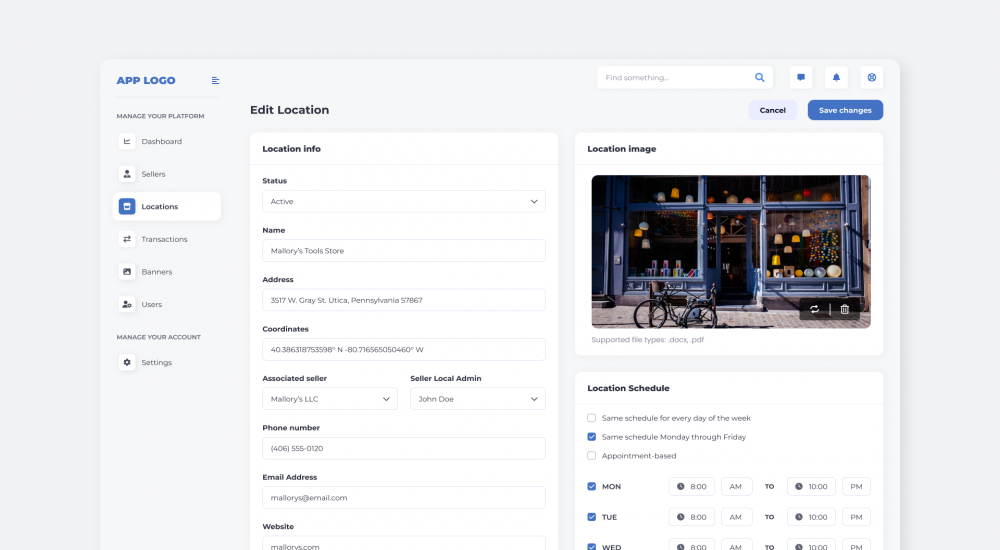Open the notifications bell icon
1000x550 pixels.
point(836,77)
